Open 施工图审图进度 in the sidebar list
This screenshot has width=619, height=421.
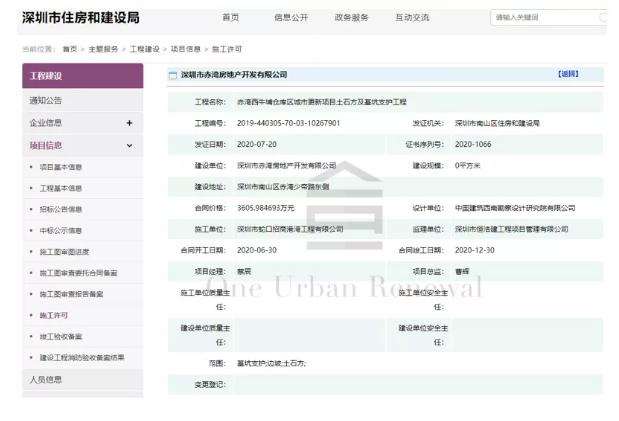[64, 252]
